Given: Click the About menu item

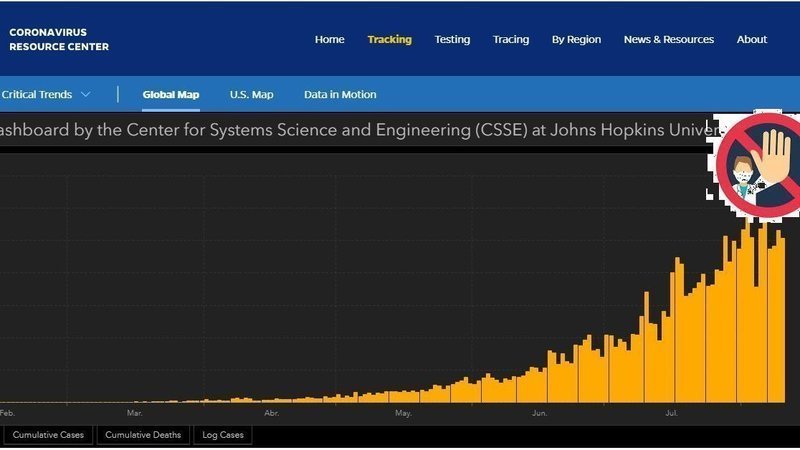Looking at the screenshot, I should pyautogui.click(x=752, y=40).
